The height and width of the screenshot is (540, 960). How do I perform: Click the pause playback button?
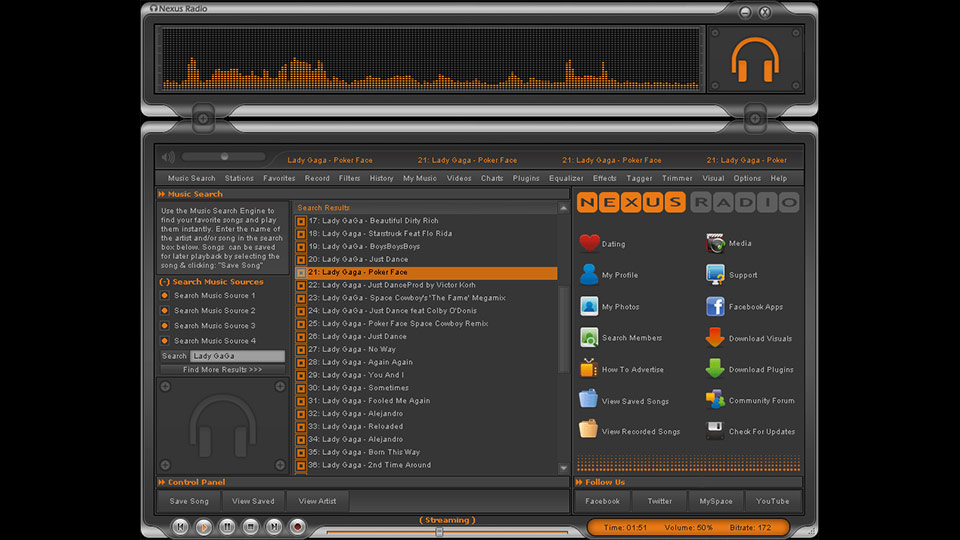pos(227,527)
